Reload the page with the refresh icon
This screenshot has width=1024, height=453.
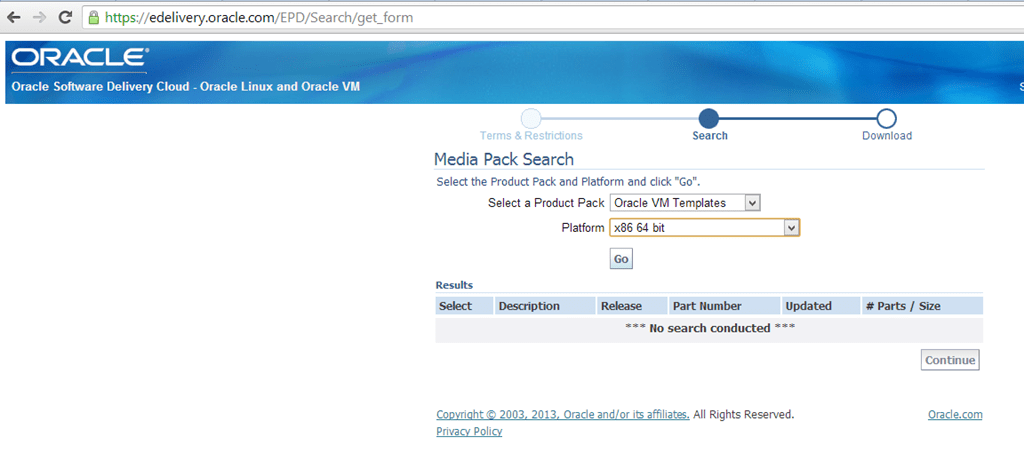click(x=65, y=18)
